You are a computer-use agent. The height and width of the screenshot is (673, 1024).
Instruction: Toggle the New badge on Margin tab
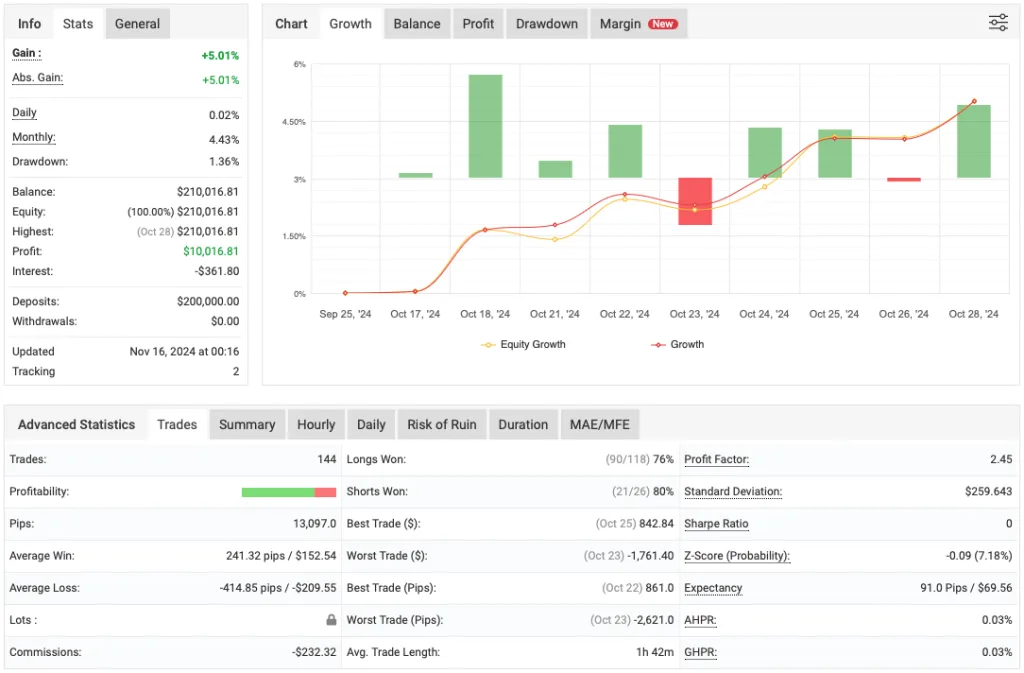click(663, 23)
